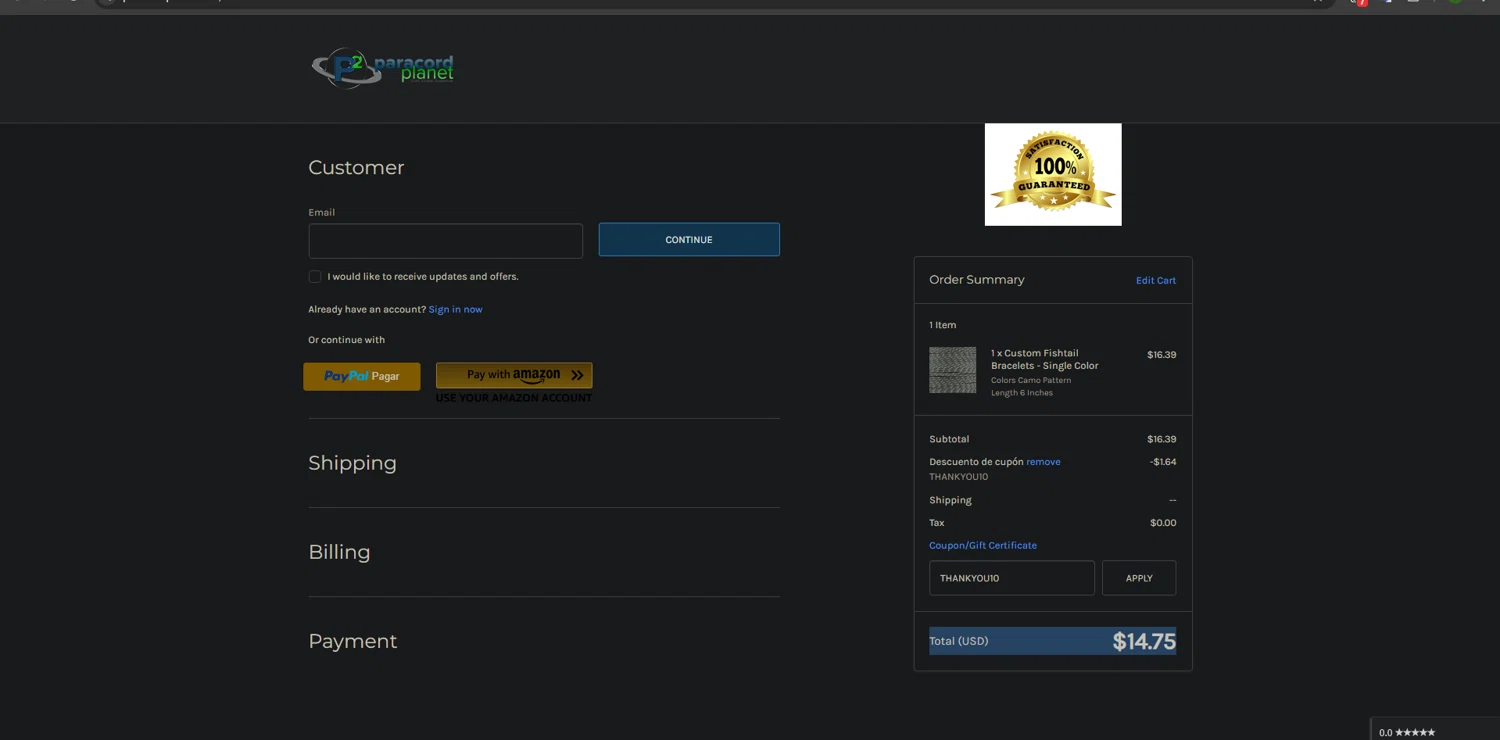Select the Custom Fishtail Bracelets item name
Image resolution: width=1500 pixels, height=740 pixels.
tap(1045, 360)
